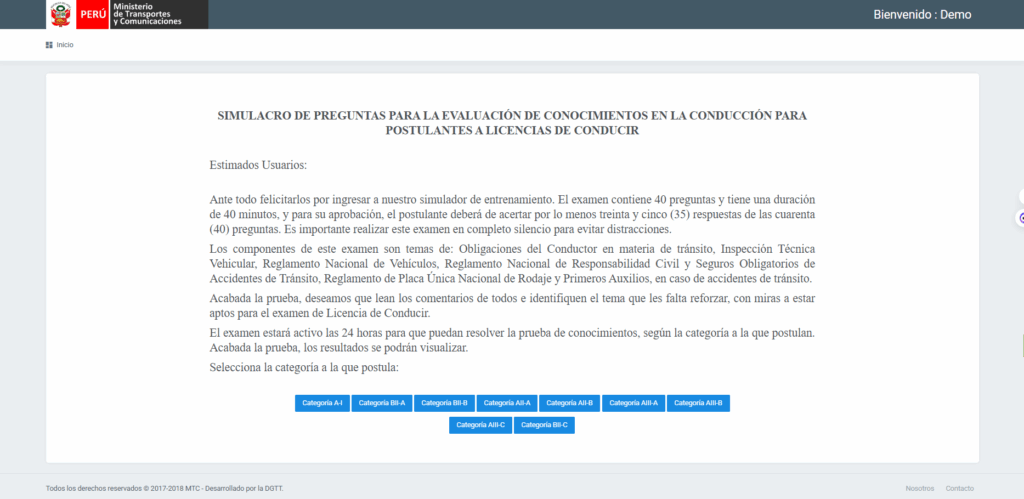Select the Categoría AII-B category
The image size is (1024, 499).
tap(570, 403)
